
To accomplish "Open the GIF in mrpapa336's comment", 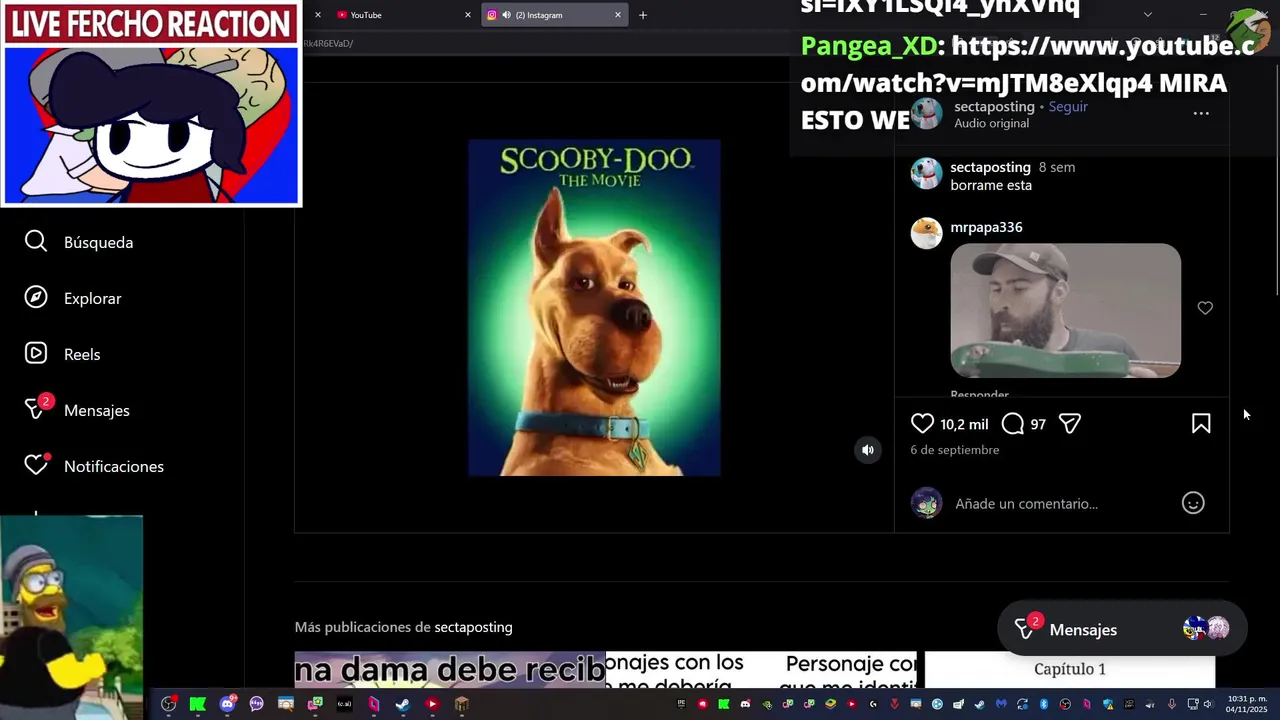I will [1065, 310].
